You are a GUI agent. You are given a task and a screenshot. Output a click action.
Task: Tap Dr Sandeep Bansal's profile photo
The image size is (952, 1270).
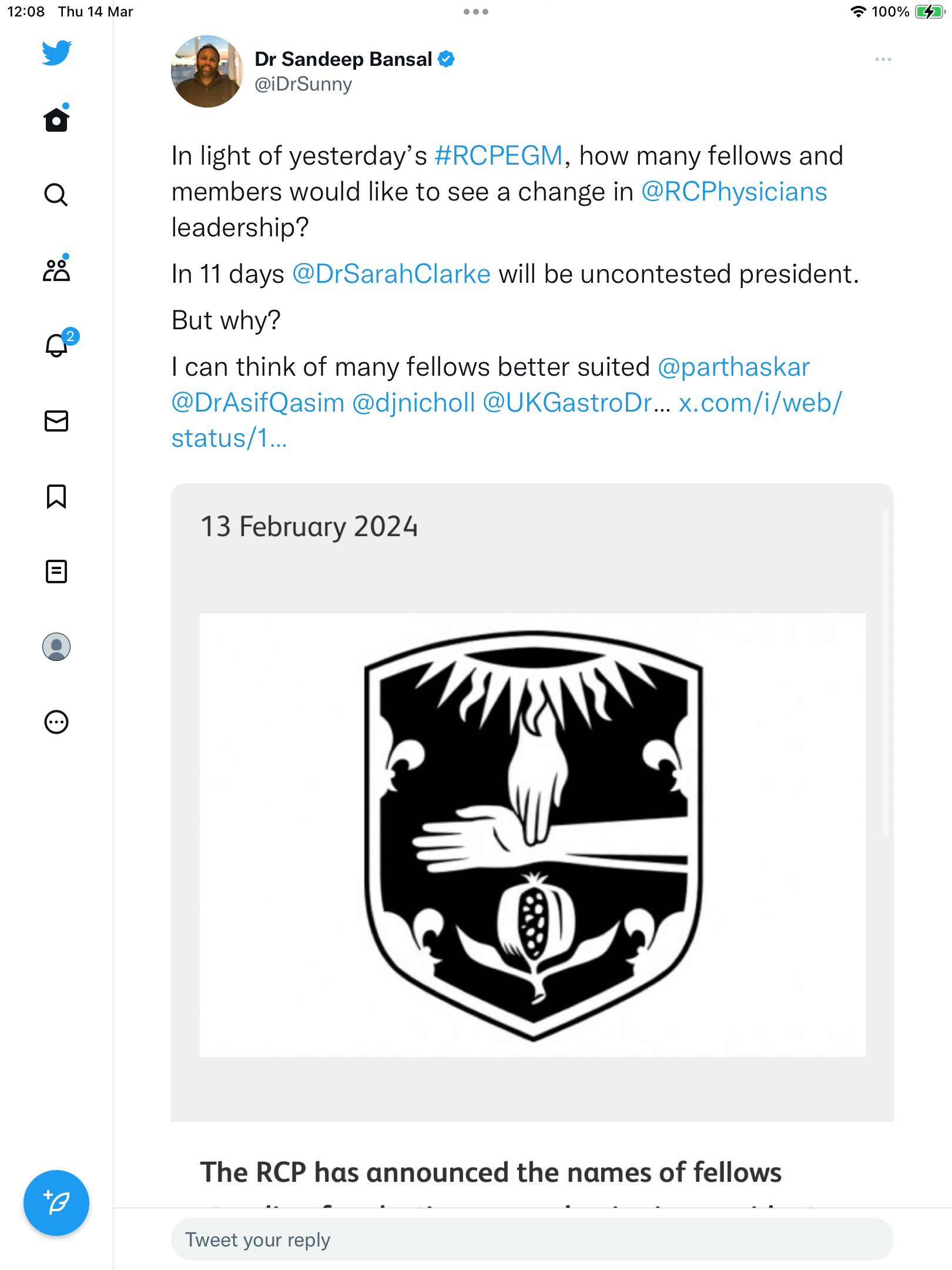pos(207,71)
